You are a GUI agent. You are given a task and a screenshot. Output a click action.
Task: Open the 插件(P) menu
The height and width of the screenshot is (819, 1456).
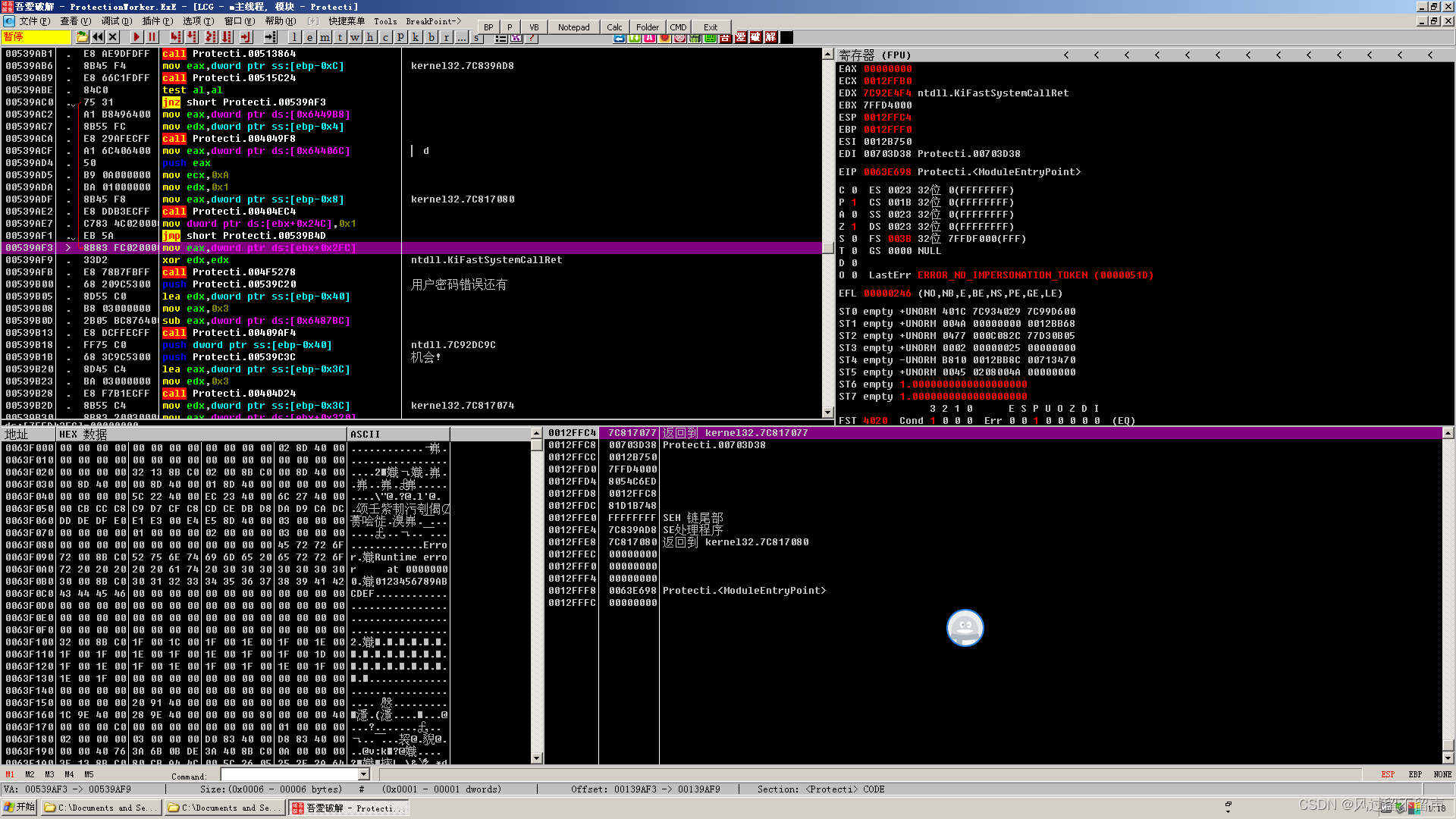[157, 21]
